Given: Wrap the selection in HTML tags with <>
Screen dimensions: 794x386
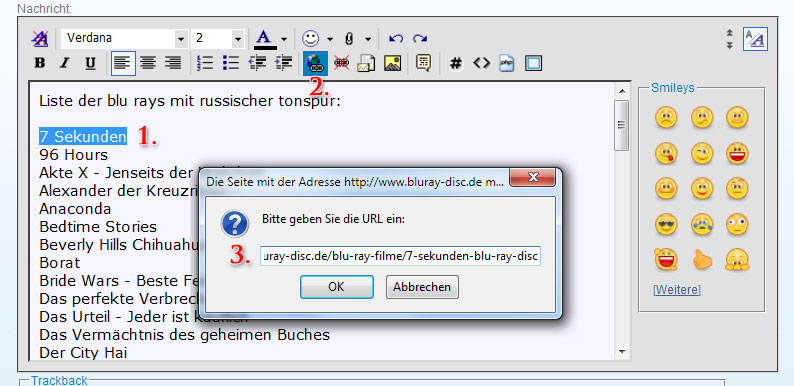Looking at the screenshot, I should click(482, 63).
